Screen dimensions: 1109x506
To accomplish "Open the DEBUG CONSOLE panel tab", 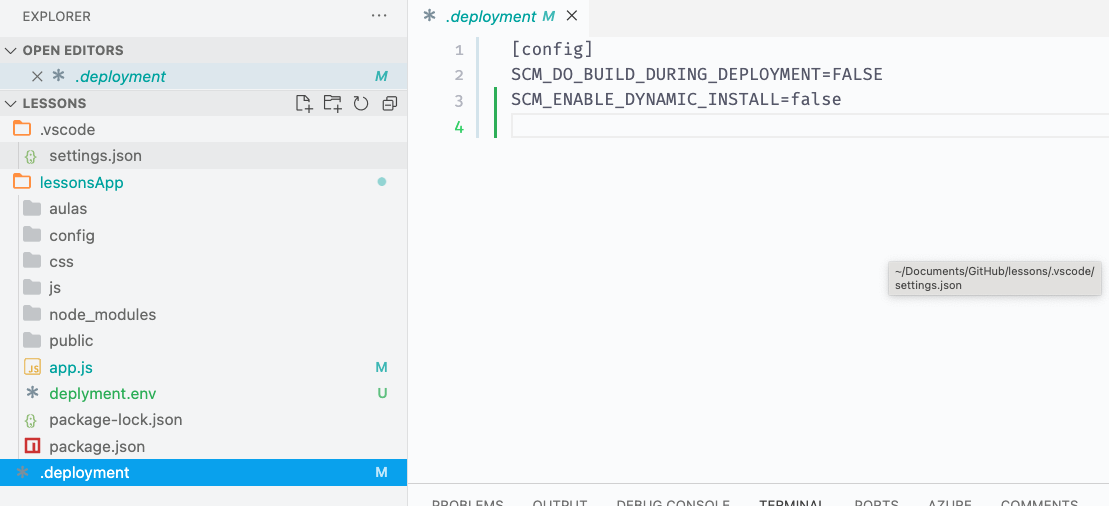I will pos(673,502).
